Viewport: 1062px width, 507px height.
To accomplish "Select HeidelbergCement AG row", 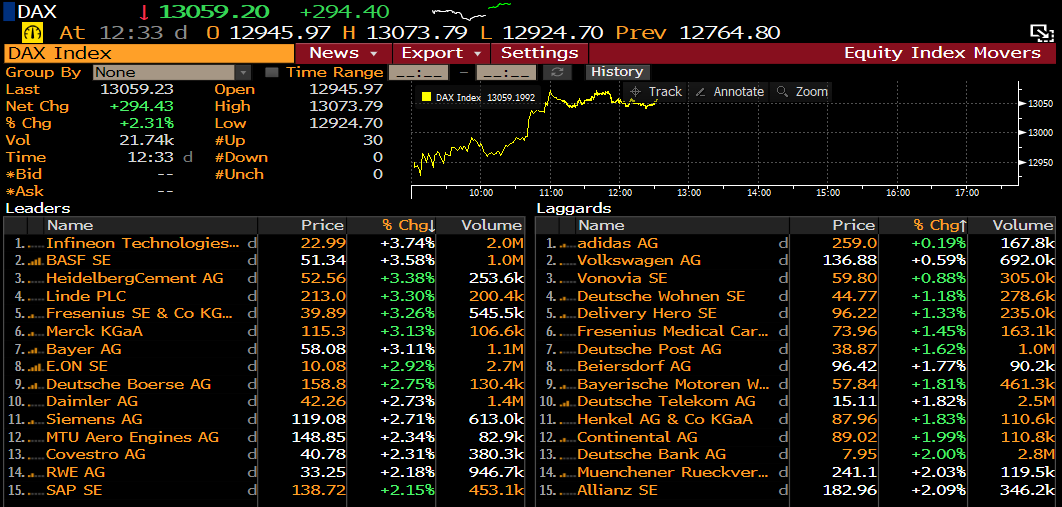I will (x=263, y=278).
